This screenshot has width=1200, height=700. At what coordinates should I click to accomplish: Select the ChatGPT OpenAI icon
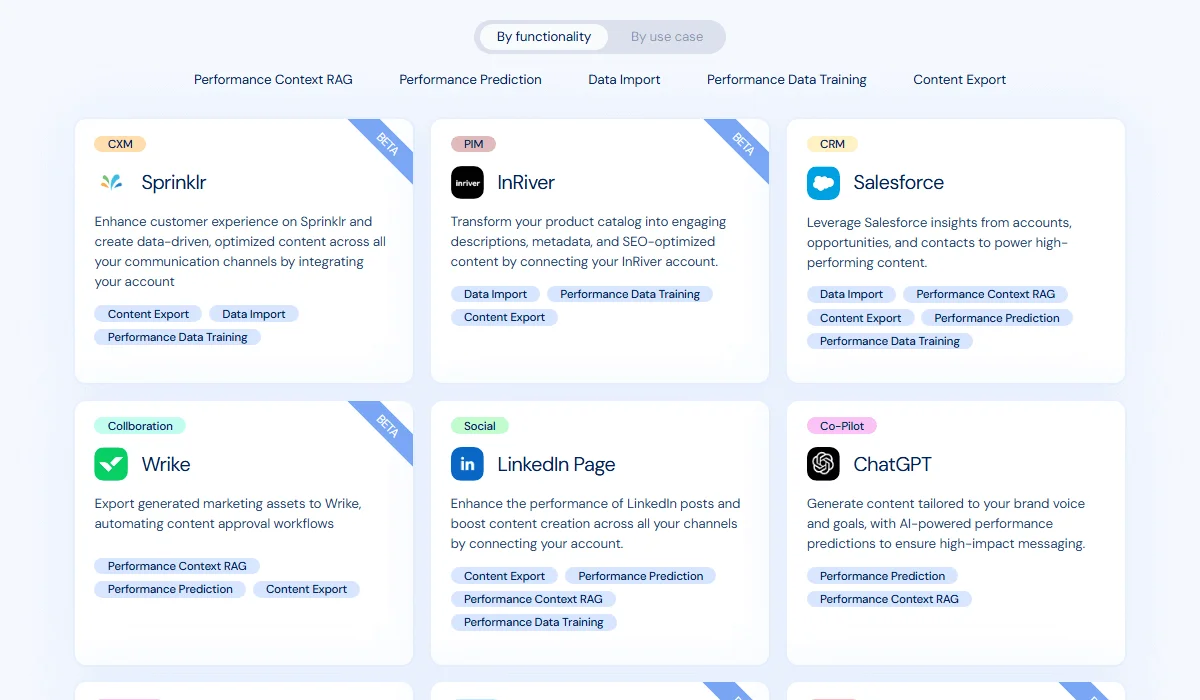coord(822,464)
